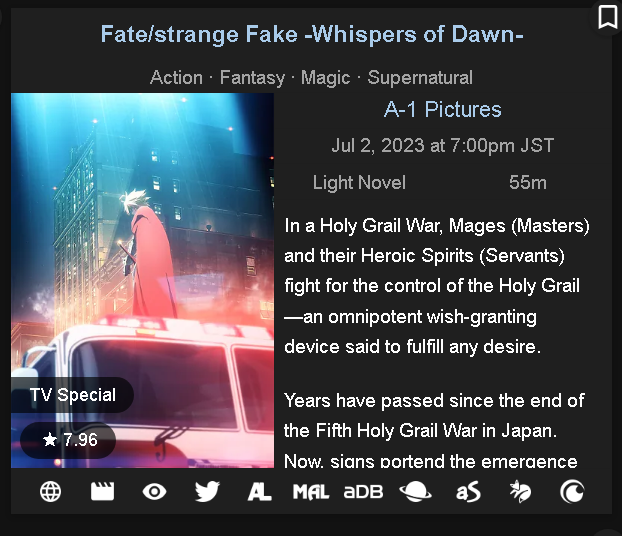Open the AniList AL icon
The height and width of the screenshot is (536, 622).
pyautogui.click(x=259, y=492)
